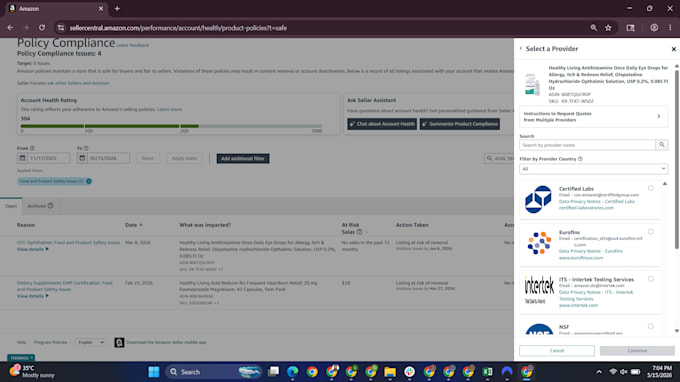This screenshot has width=680, height=382.
Task: Open the To date calendar icon
Action: [x=82, y=158]
